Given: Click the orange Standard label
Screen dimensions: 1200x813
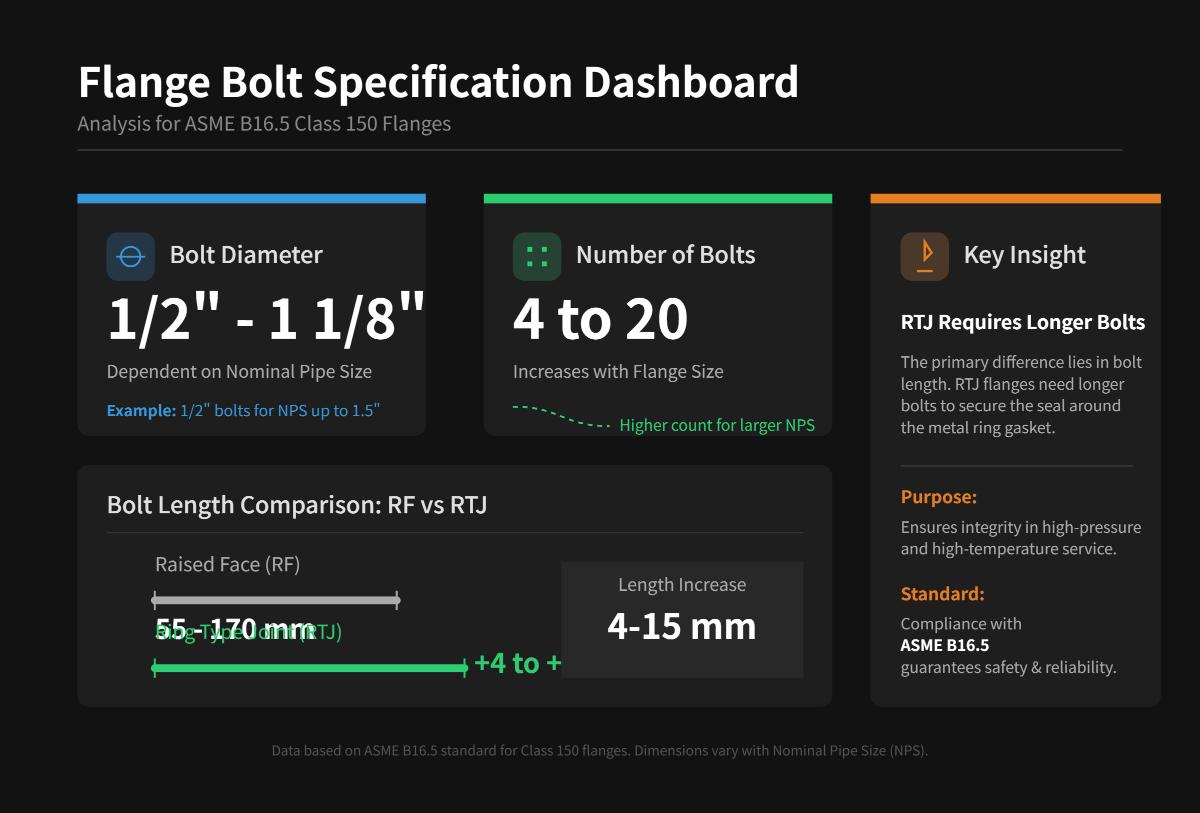Looking at the screenshot, I should tap(943, 594).
